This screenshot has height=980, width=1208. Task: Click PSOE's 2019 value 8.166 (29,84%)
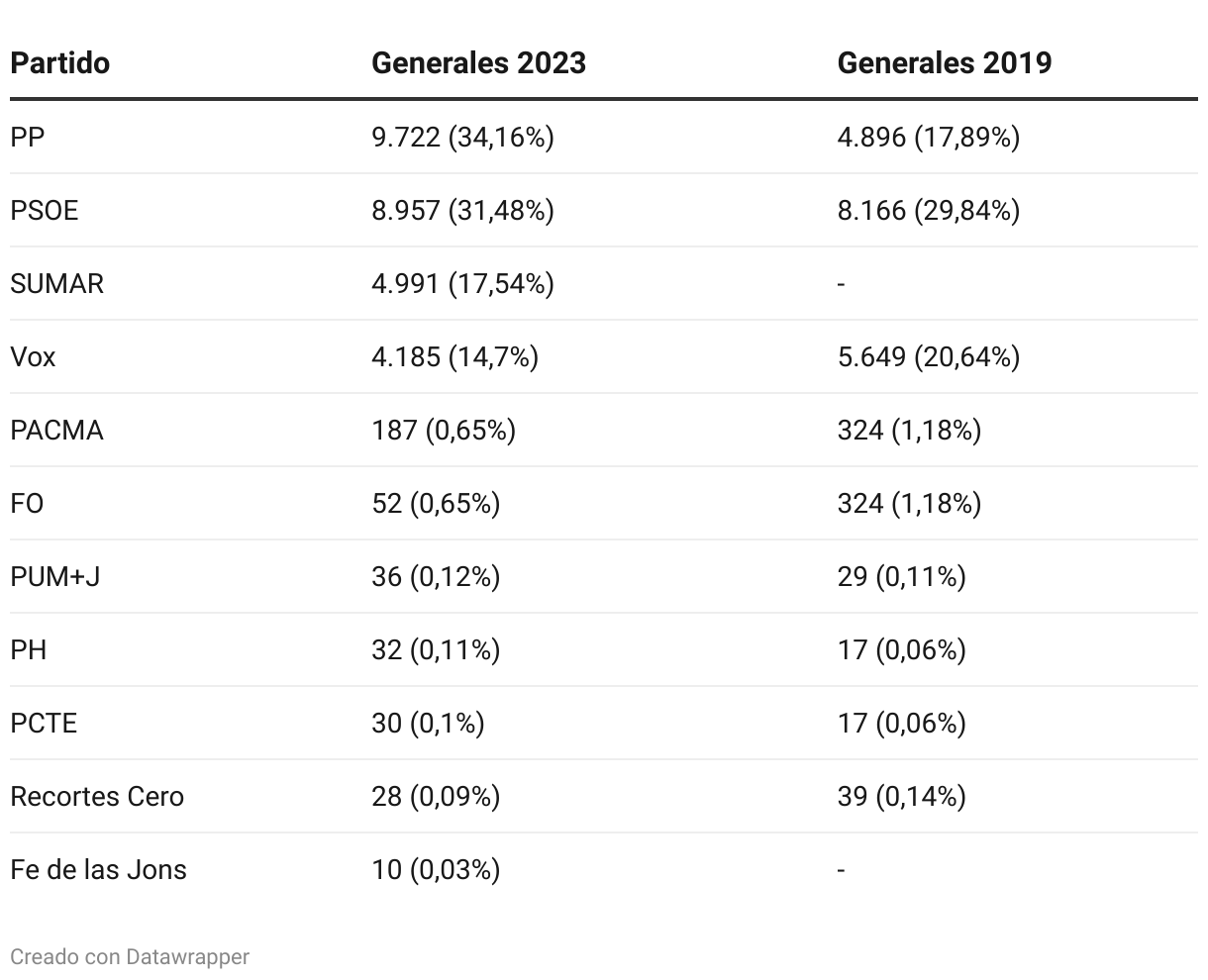[928, 210]
